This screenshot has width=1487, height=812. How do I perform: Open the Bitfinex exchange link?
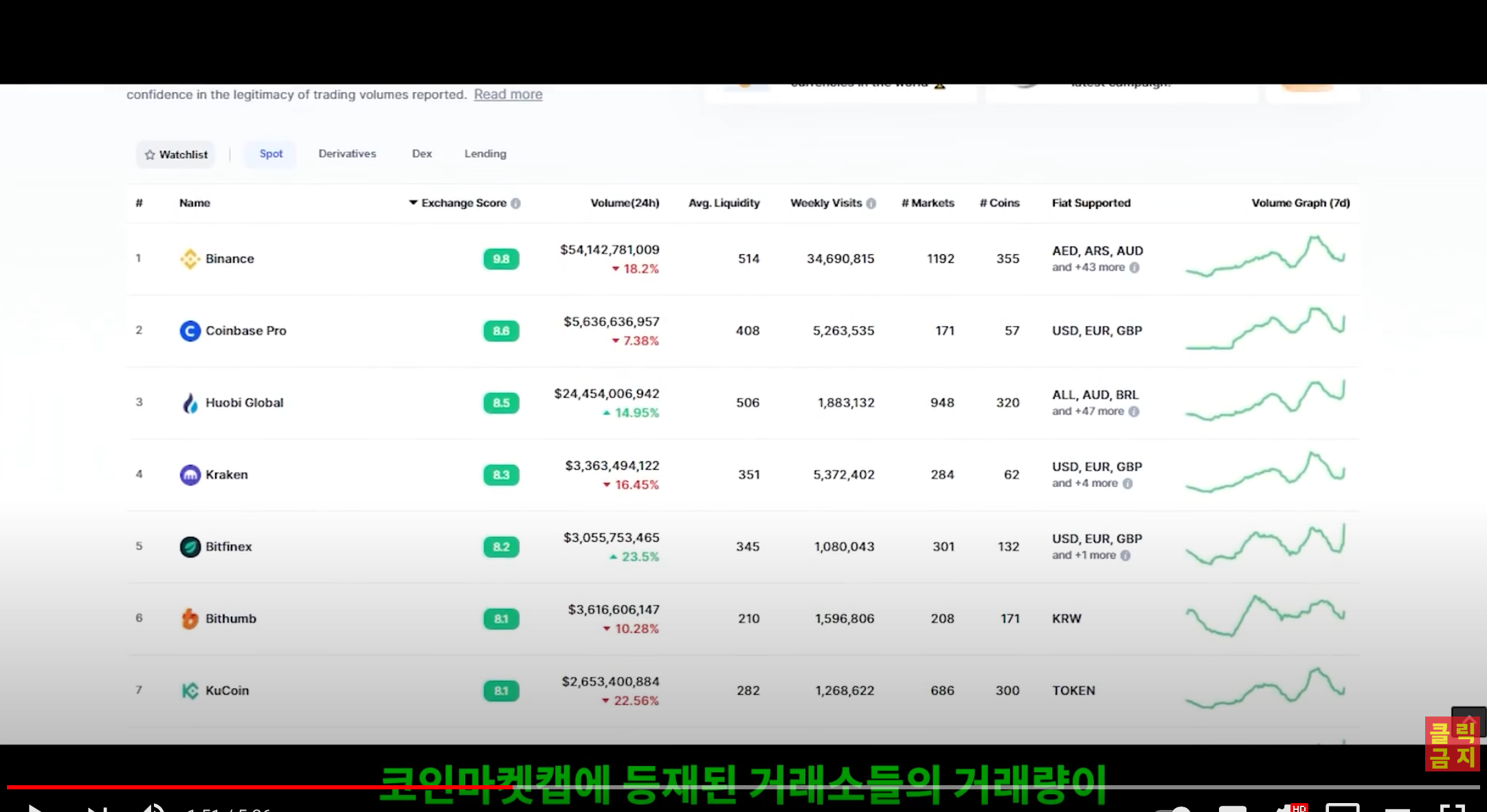pos(229,547)
